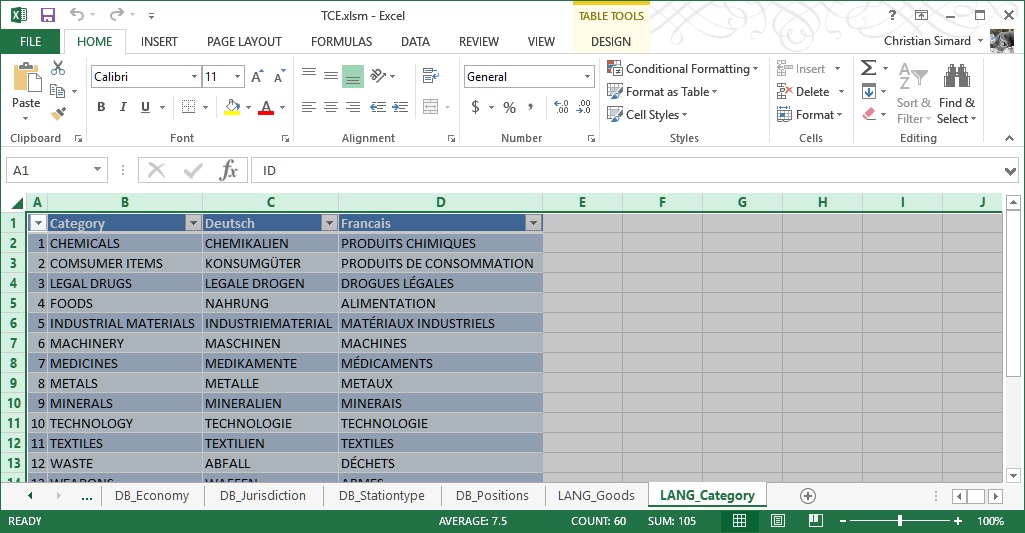Increase the cell indent

tap(400, 107)
